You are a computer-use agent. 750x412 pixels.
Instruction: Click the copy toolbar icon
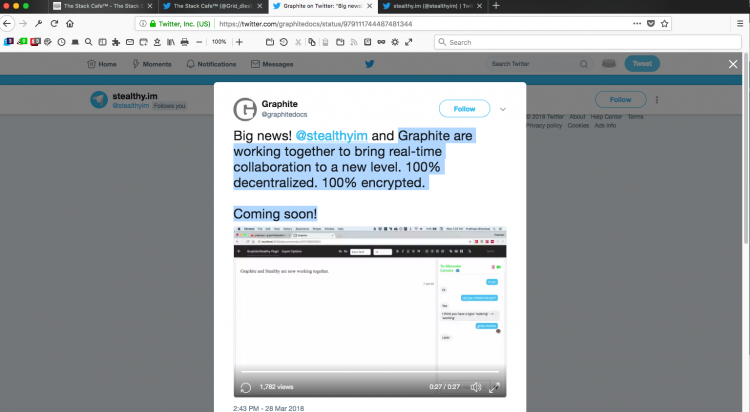coord(311,42)
